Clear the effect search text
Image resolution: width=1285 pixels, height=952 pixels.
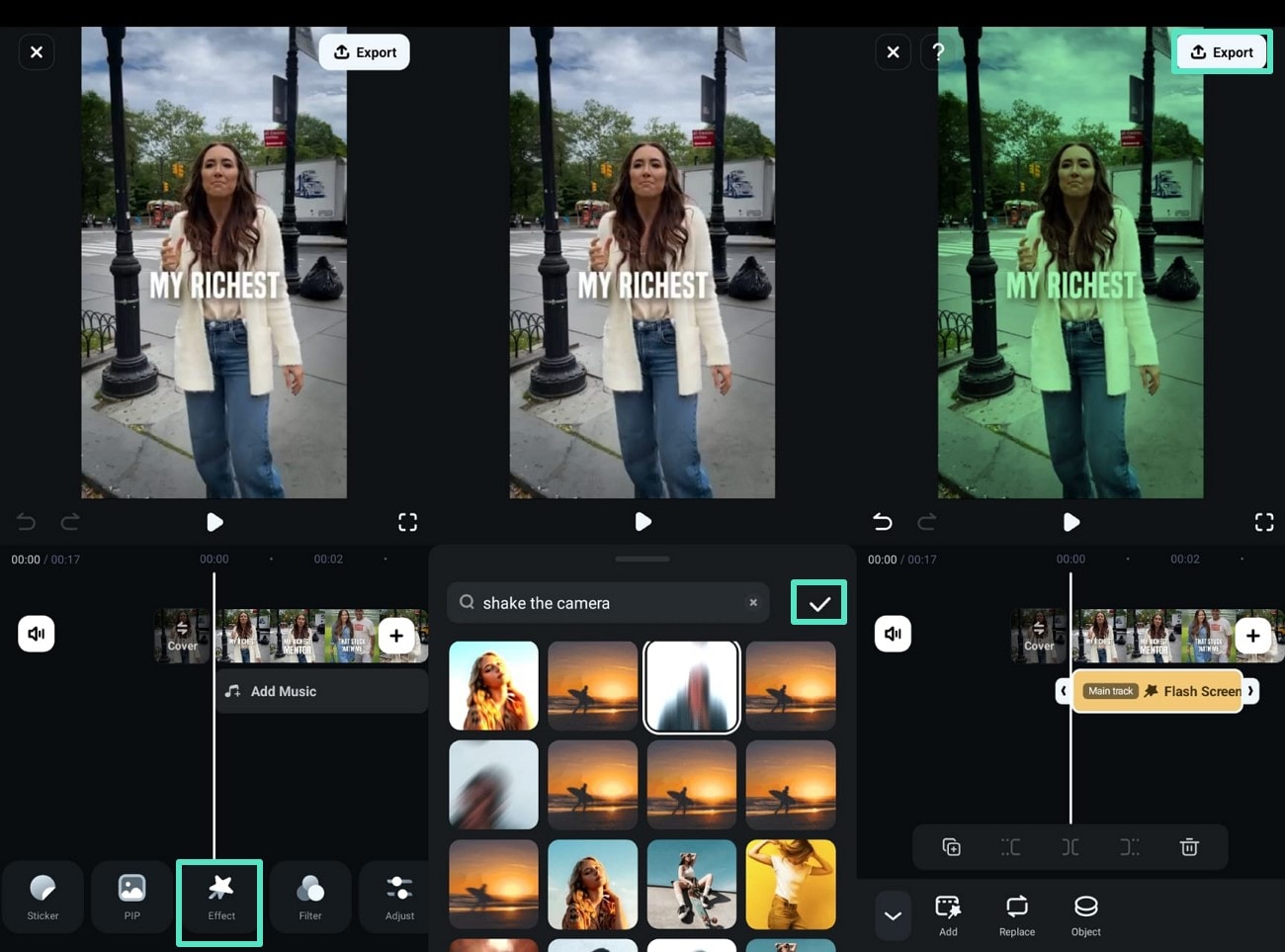click(753, 602)
